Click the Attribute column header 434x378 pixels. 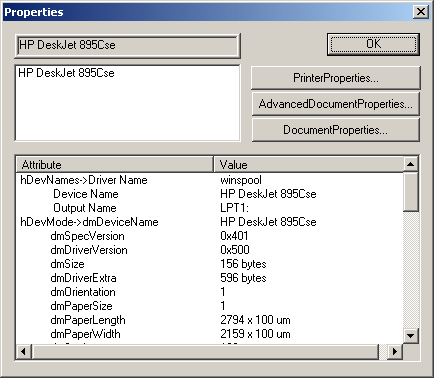tap(115, 165)
